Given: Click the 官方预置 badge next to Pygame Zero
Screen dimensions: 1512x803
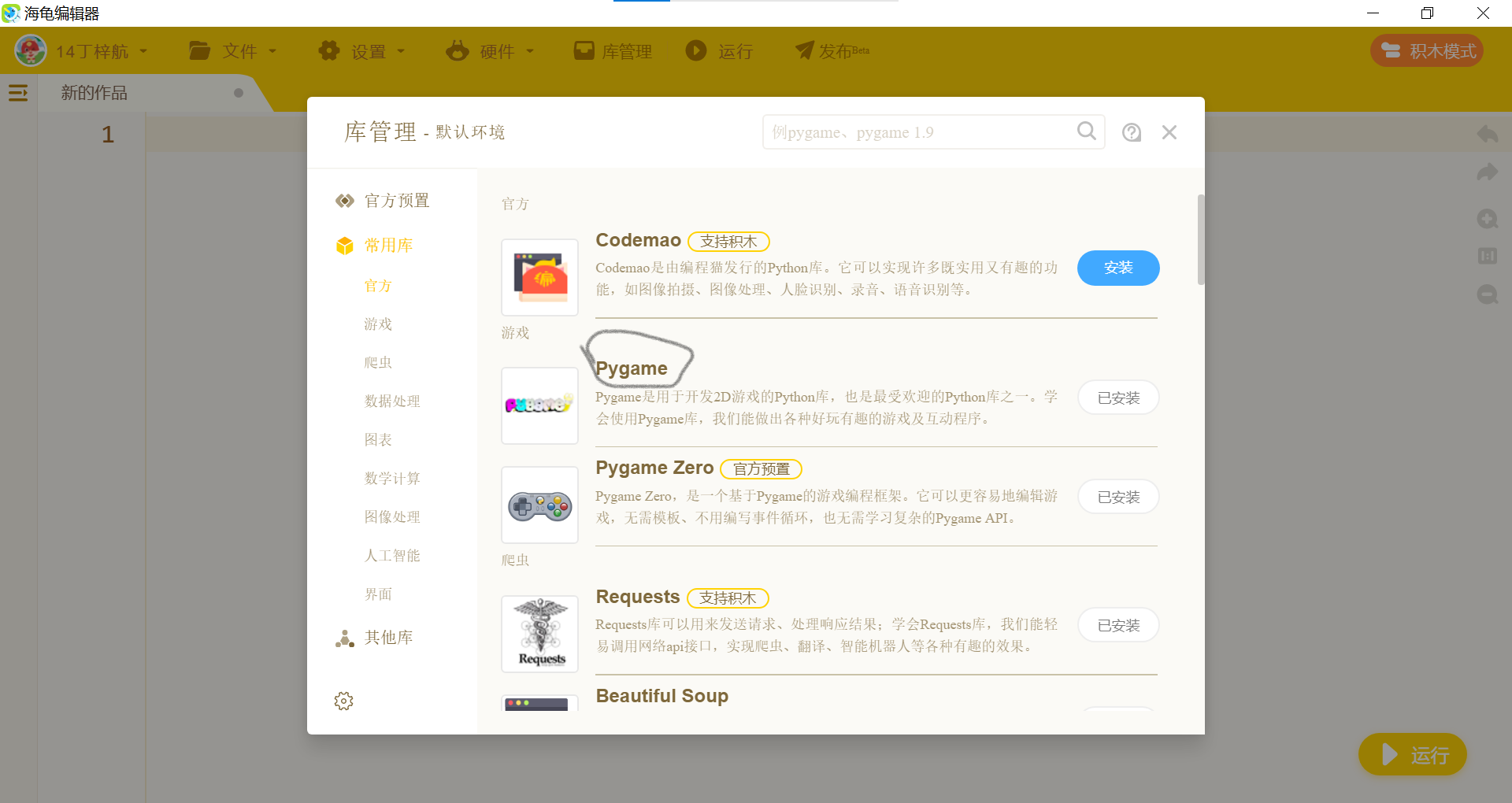Looking at the screenshot, I should click(762, 469).
